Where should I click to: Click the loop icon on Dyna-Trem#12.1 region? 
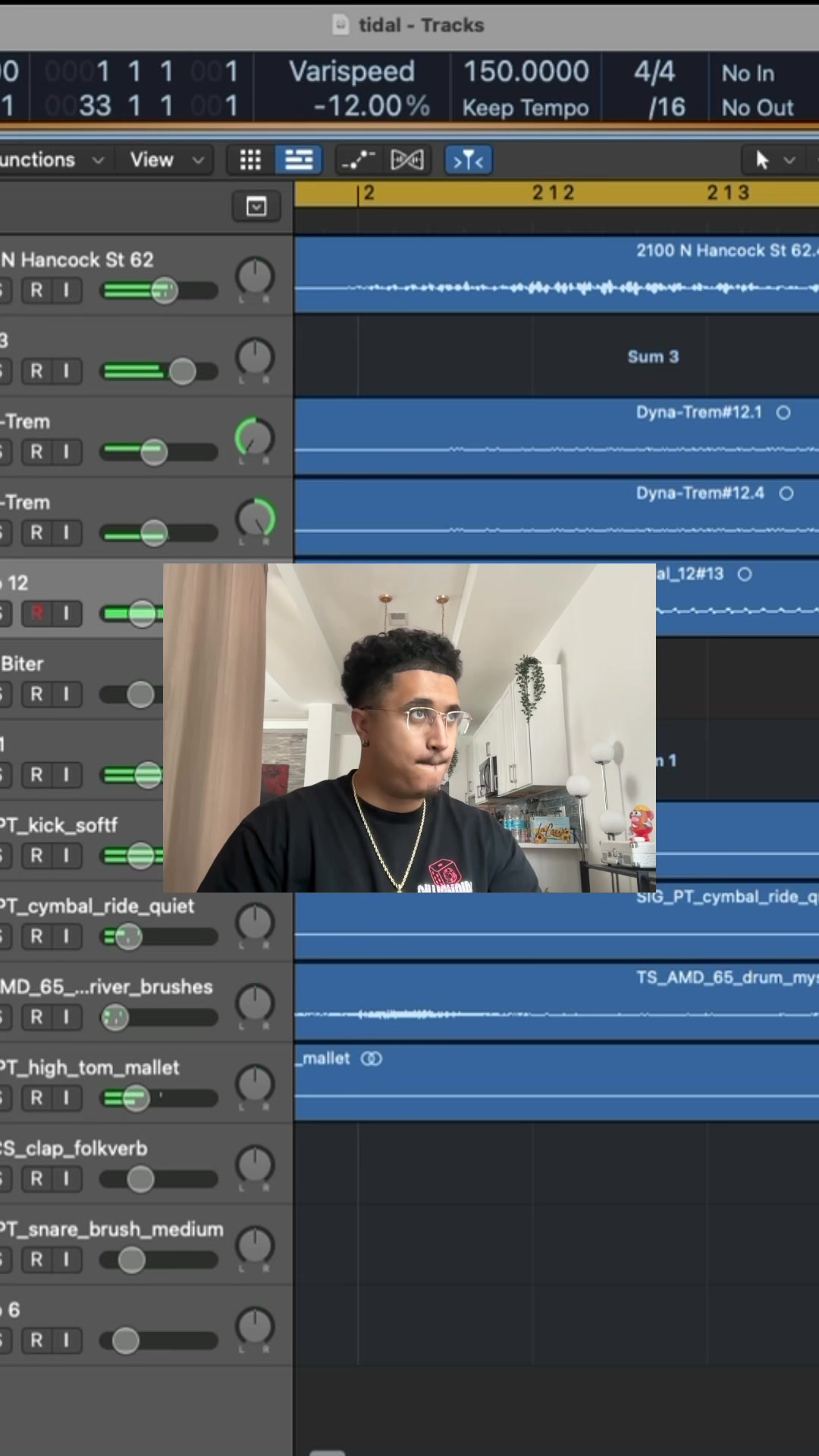(x=783, y=413)
